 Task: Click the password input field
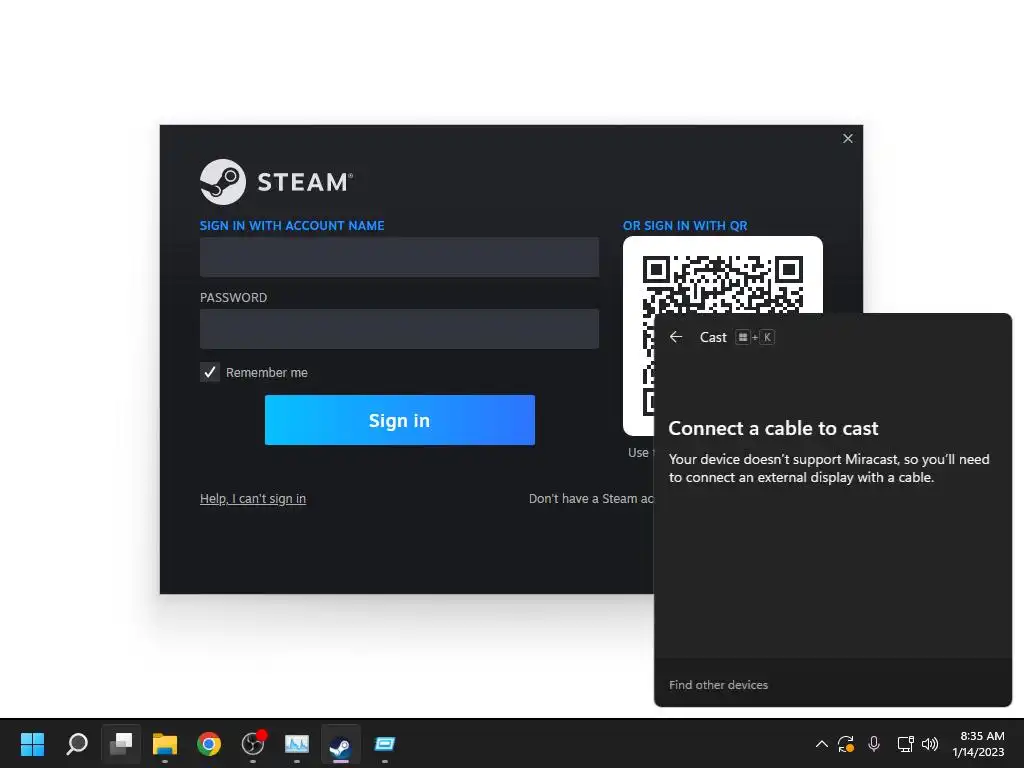(399, 328)
